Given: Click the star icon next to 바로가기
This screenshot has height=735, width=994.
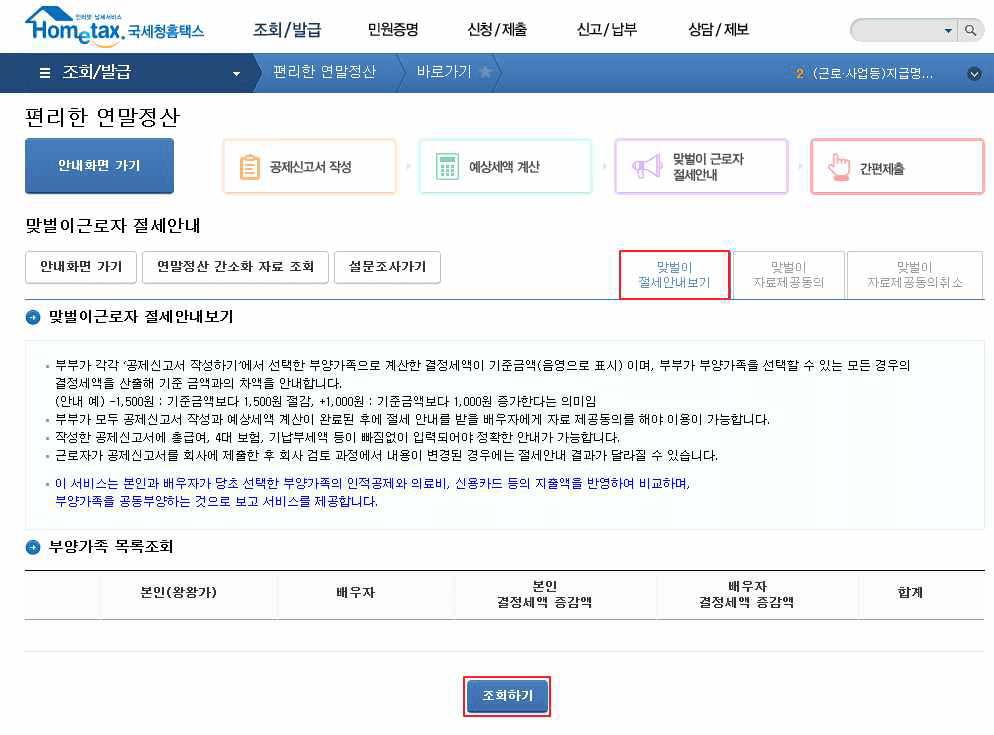Looking at the screenshot, I should [489, 72].
